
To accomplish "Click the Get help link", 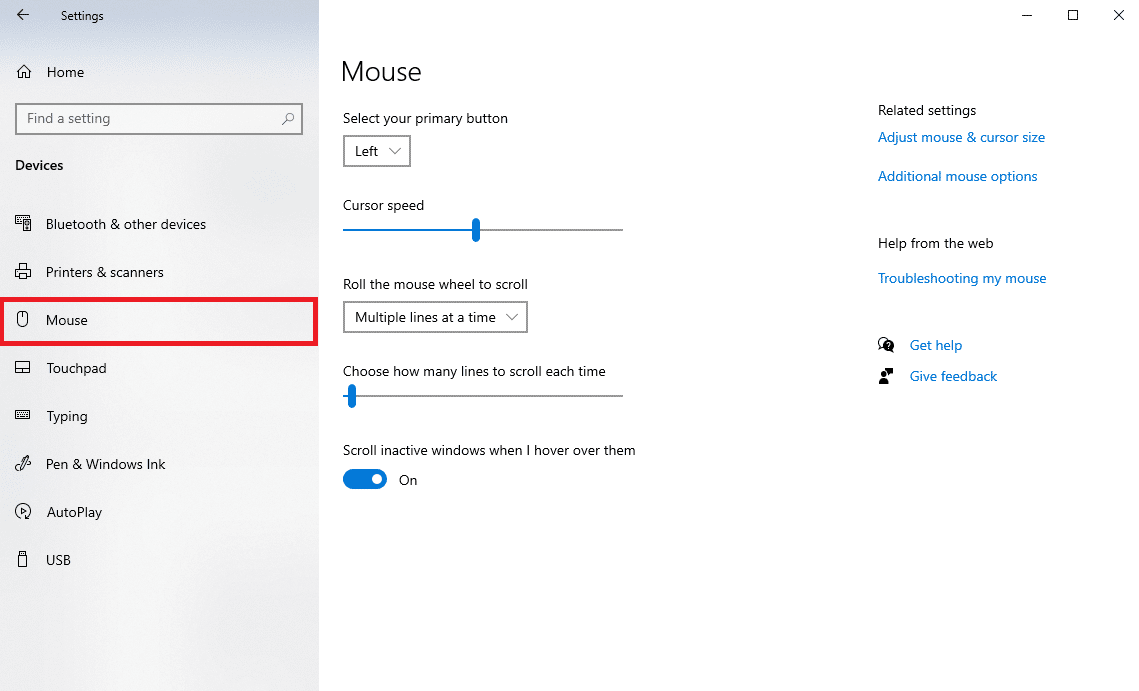I will 936,345.
